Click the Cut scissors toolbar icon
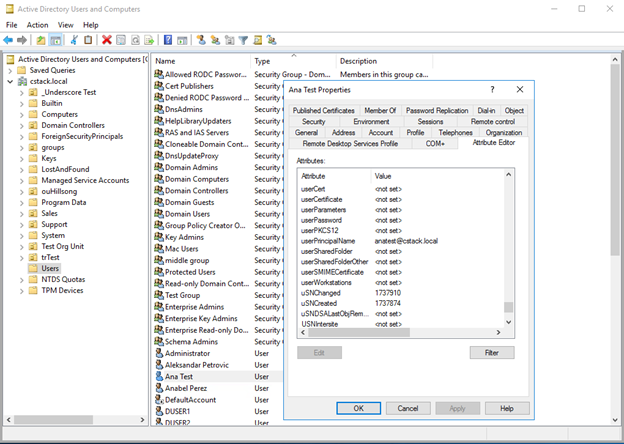The image size is (624, 444). pos(74,40)
